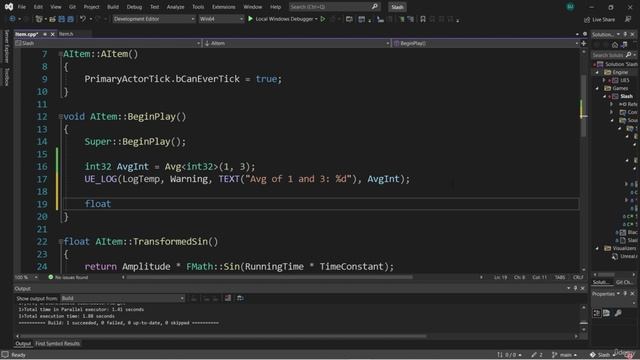
Task: Click the Alphabetical sort icon in Properties
Action: (607, 313)
